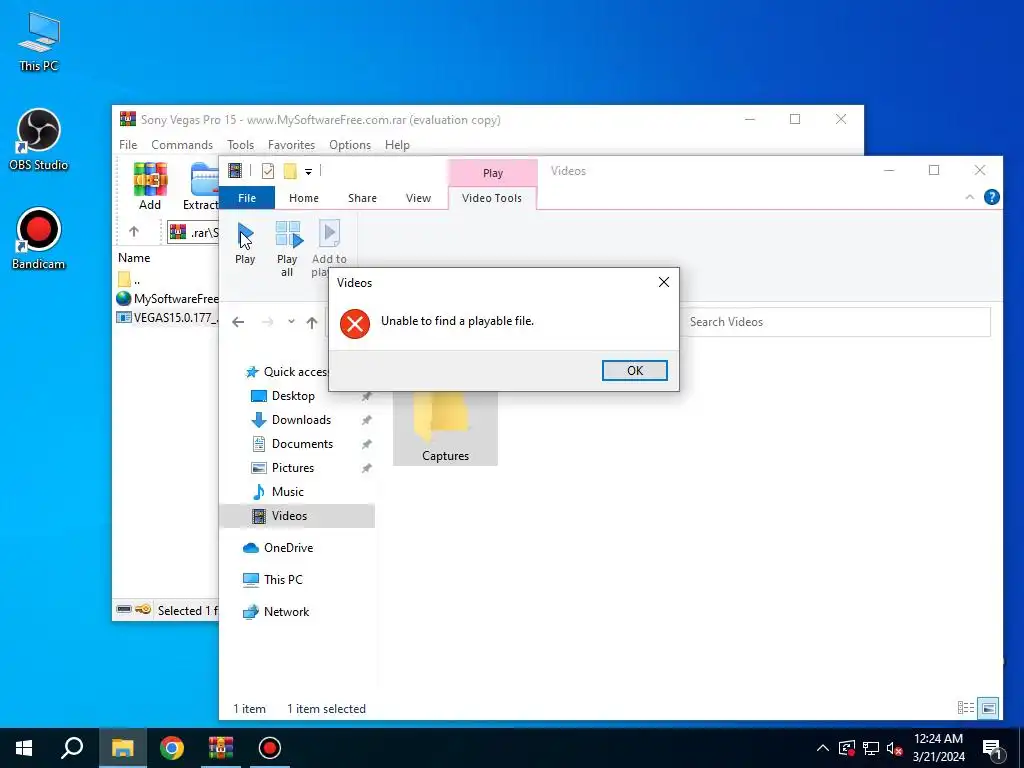Open taskbar search magnifier
Viewport: 1024px width, 768px height.
pyautogui.click(x=72, y=748)
